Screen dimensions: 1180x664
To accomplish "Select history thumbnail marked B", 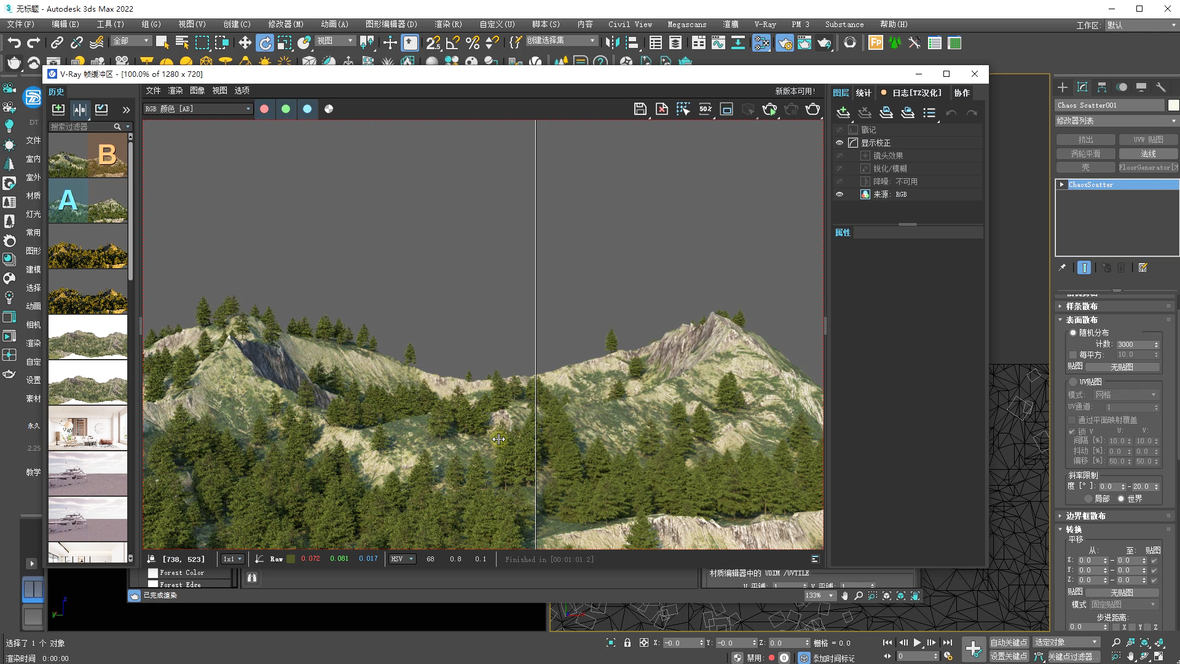I will (88, 154).
